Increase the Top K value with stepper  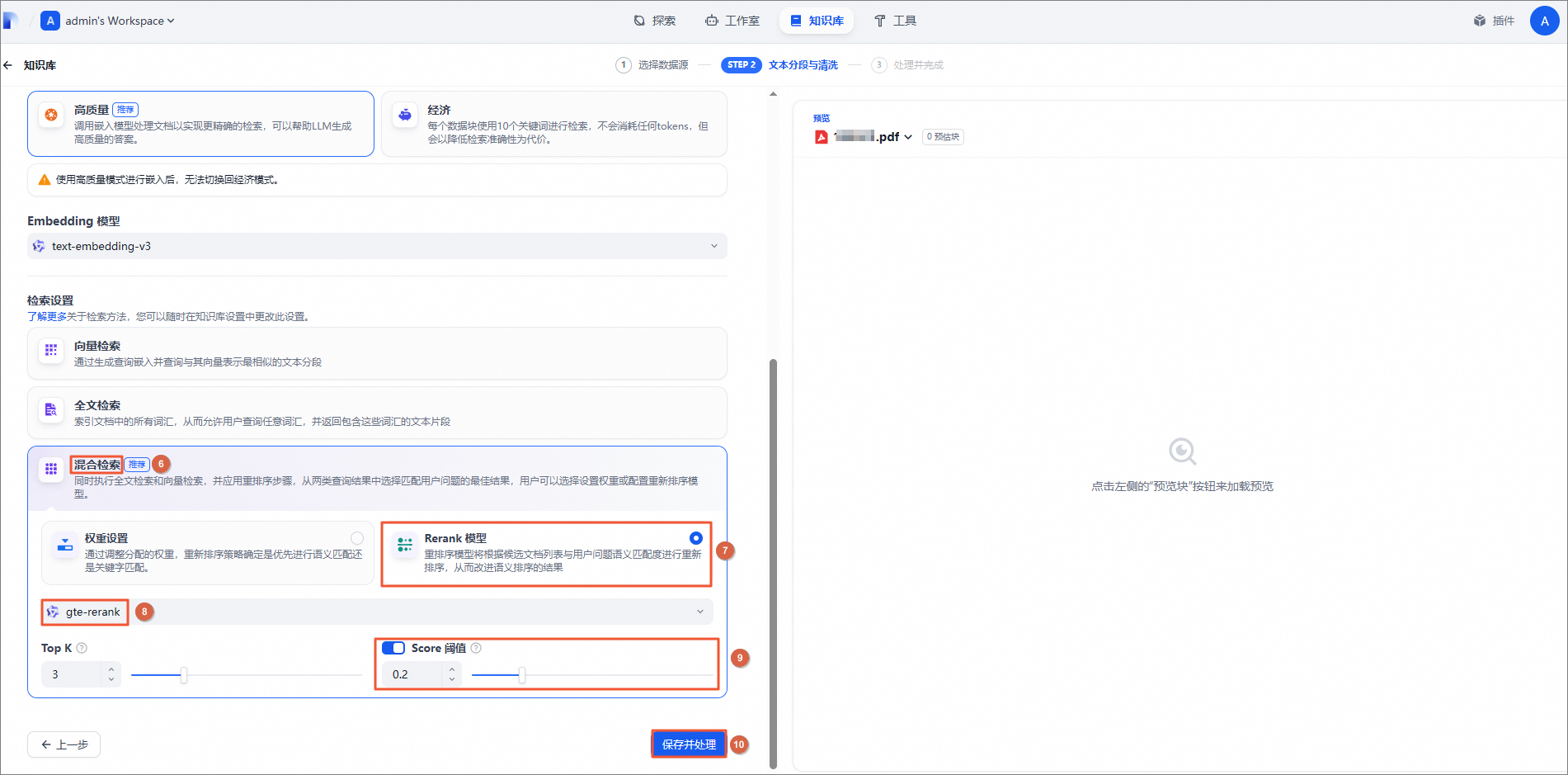pyautogui.click(x=111, y=669)
